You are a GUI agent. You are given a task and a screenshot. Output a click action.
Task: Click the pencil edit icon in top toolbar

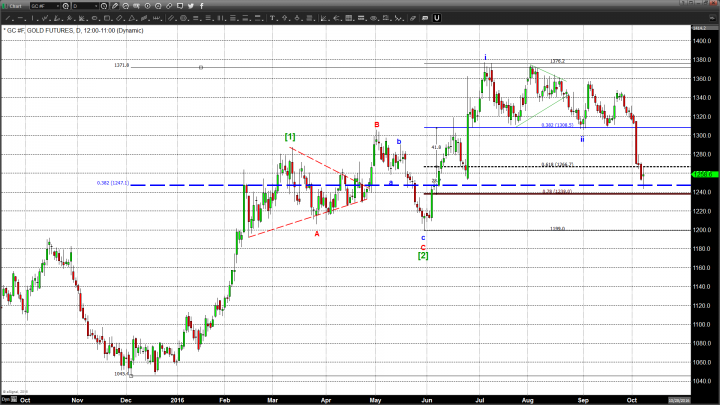[114, 6]
